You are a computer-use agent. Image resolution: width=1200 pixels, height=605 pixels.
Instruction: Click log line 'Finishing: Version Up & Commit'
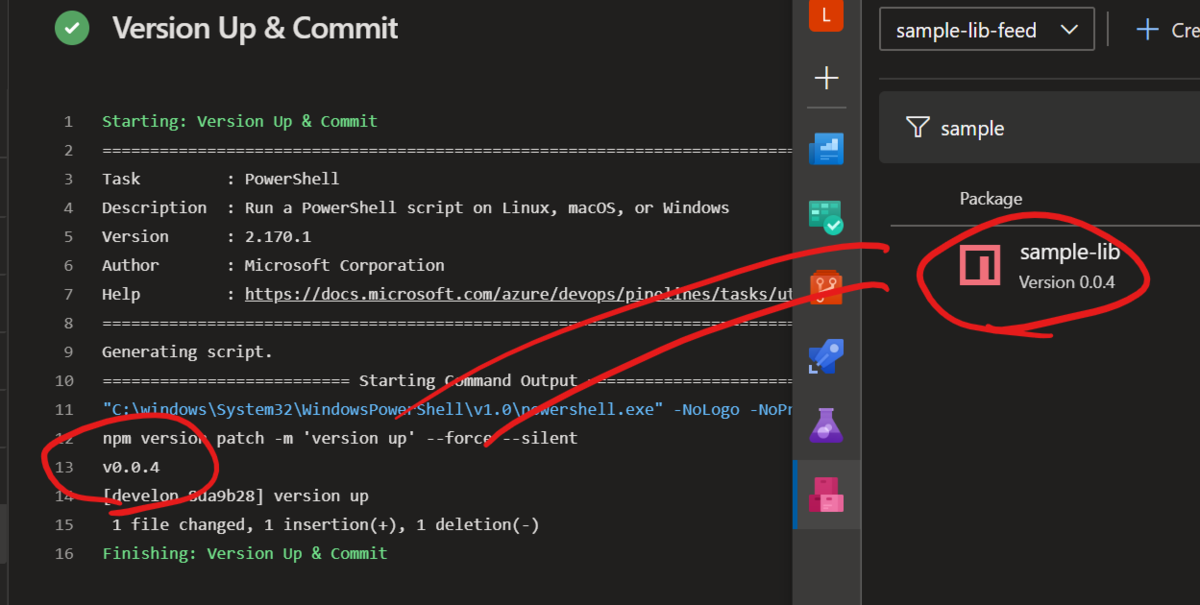[244, 553]
